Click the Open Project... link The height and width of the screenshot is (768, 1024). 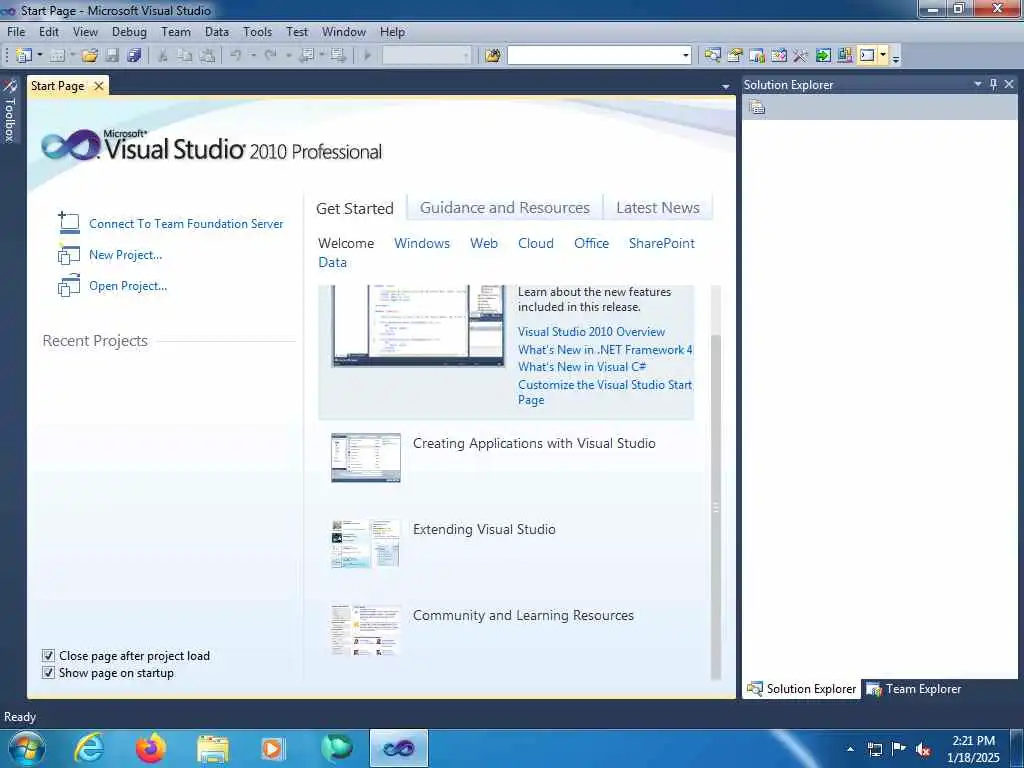128,285
